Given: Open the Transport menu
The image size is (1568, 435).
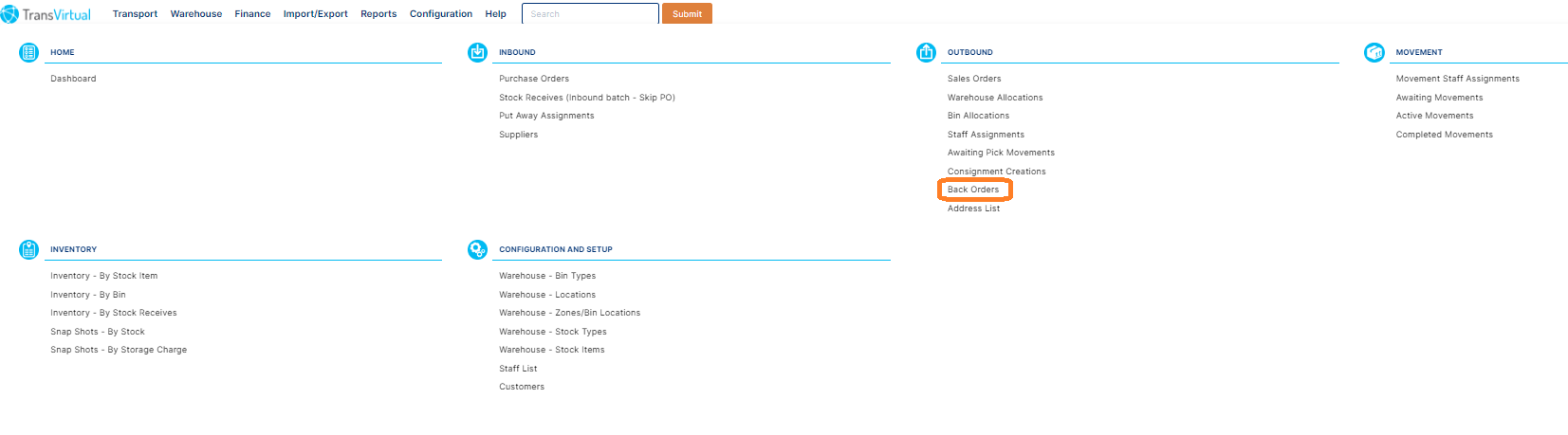Looking at the screenshot, I should [135, 14].
